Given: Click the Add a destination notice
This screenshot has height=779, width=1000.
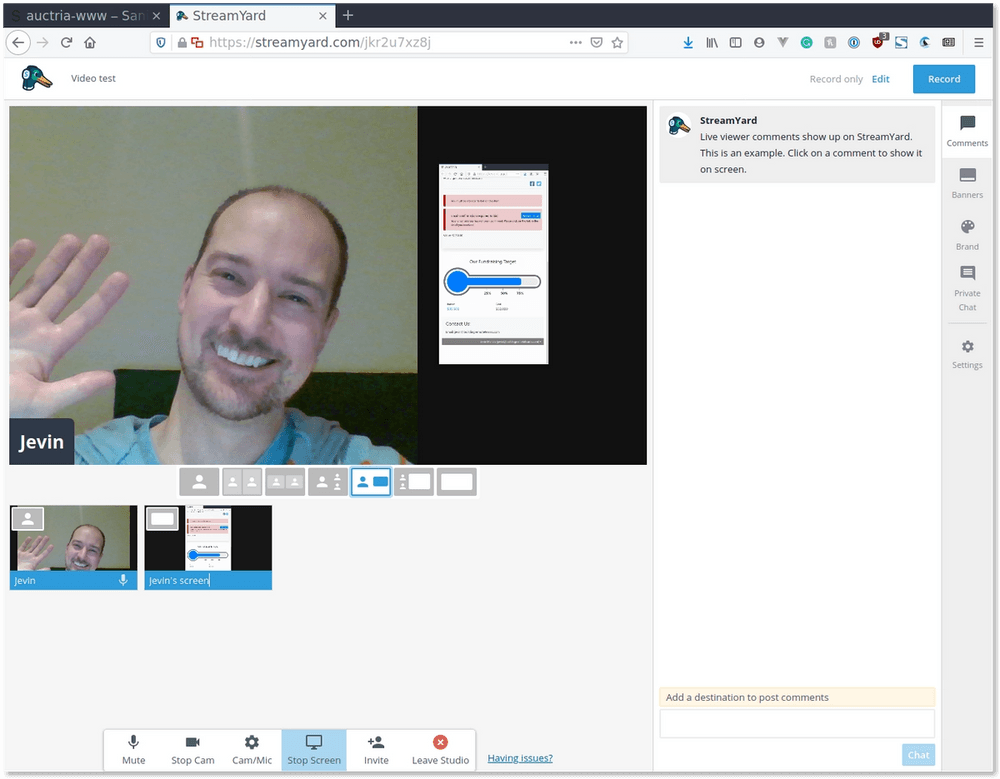Looking at the screenshot, I should click(797, 697).
